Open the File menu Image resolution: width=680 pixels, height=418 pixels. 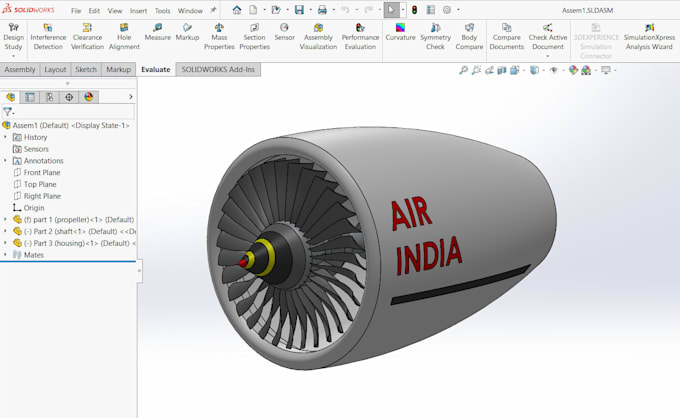[76, 11]
